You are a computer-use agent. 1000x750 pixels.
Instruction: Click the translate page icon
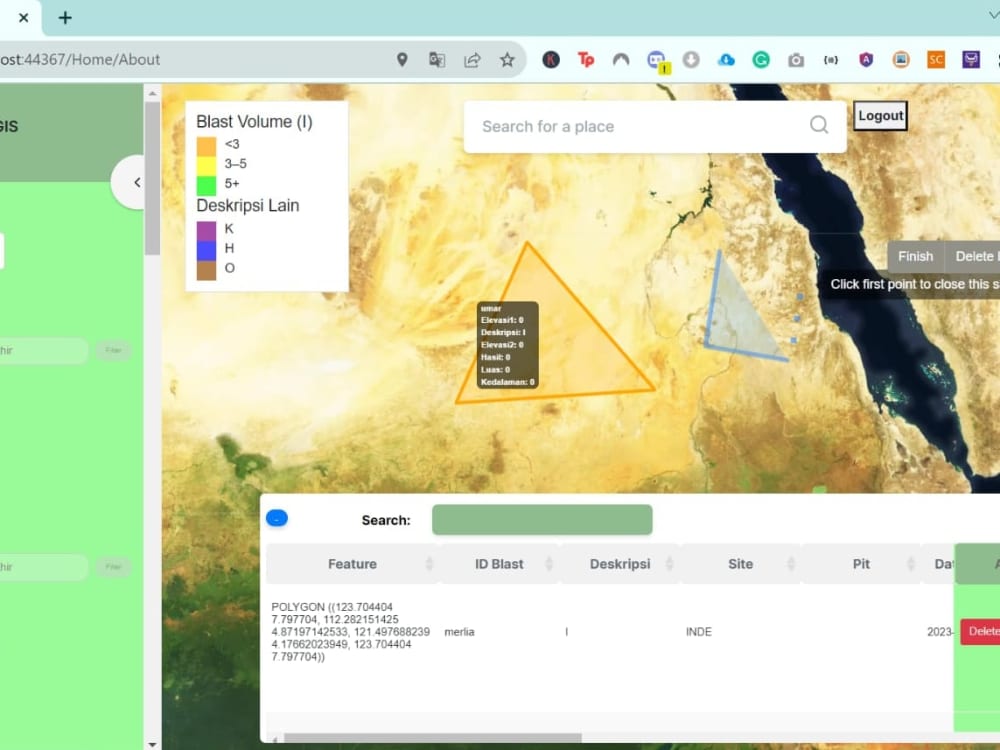pos(437,60)
